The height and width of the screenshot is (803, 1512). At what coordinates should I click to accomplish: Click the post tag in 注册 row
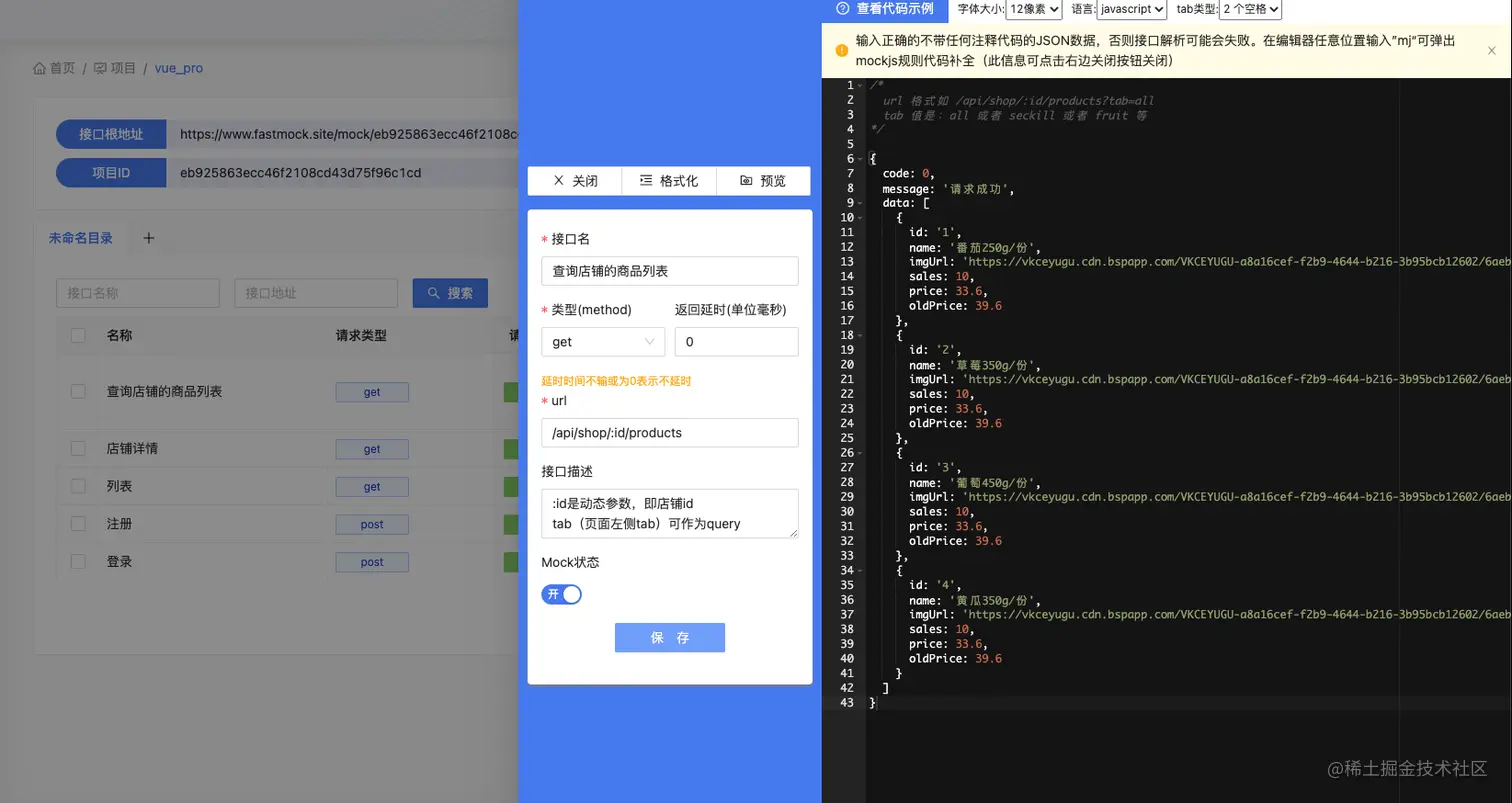(x=372, y=524)
